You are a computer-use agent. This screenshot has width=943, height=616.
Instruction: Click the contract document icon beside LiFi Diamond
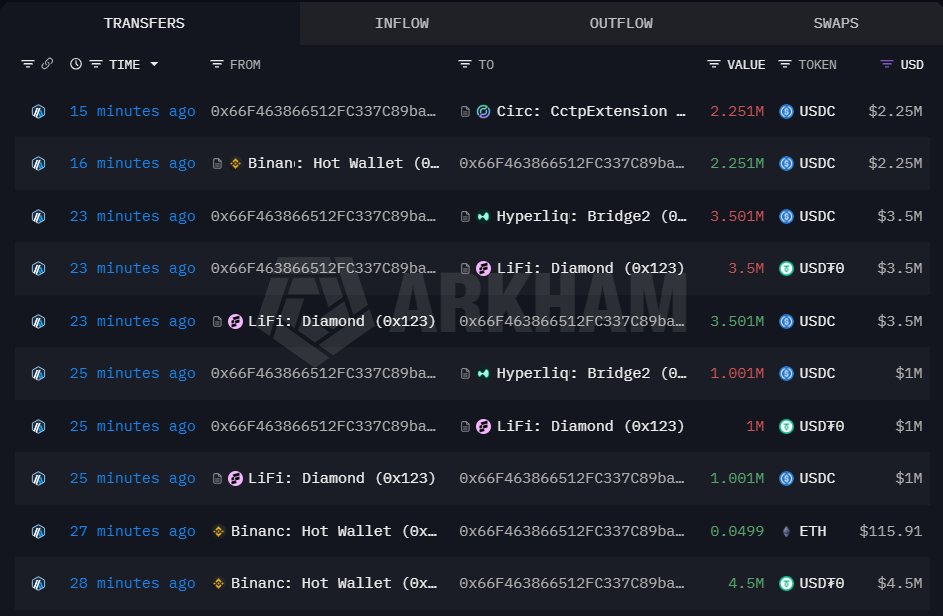[x=465, y=268]
